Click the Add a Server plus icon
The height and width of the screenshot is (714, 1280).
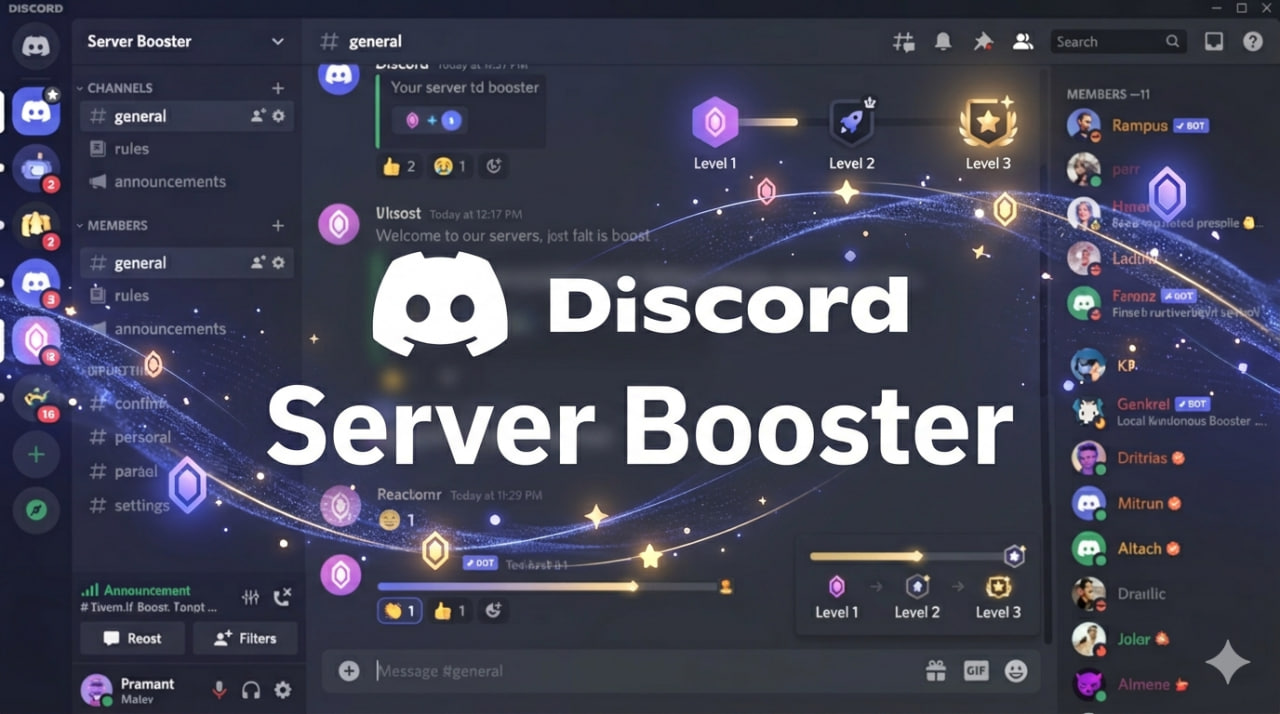pos(36,455)
